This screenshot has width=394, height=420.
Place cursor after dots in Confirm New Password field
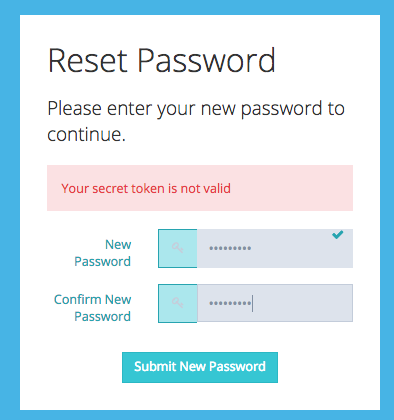(252, 303)
